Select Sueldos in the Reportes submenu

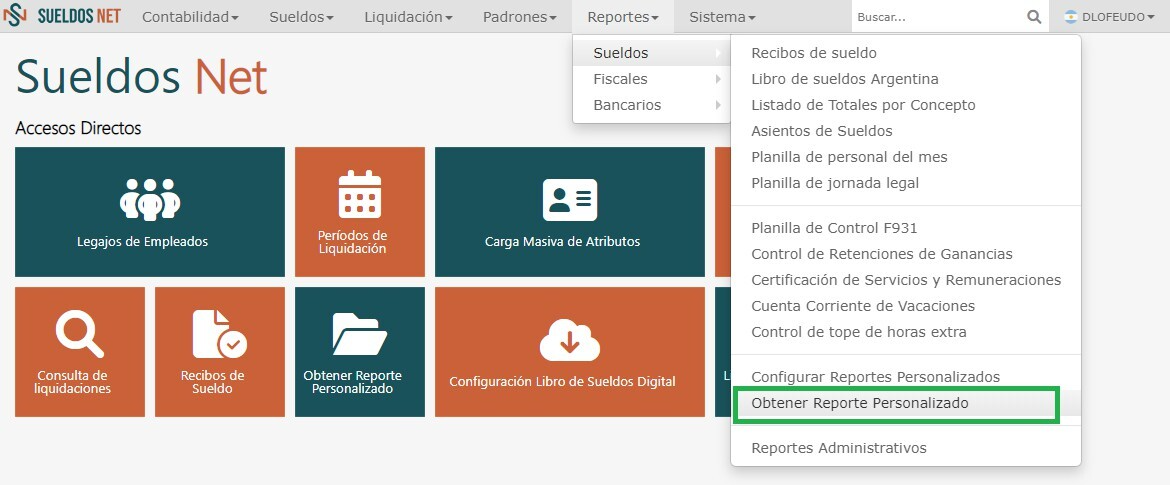(x=651, y=53)
